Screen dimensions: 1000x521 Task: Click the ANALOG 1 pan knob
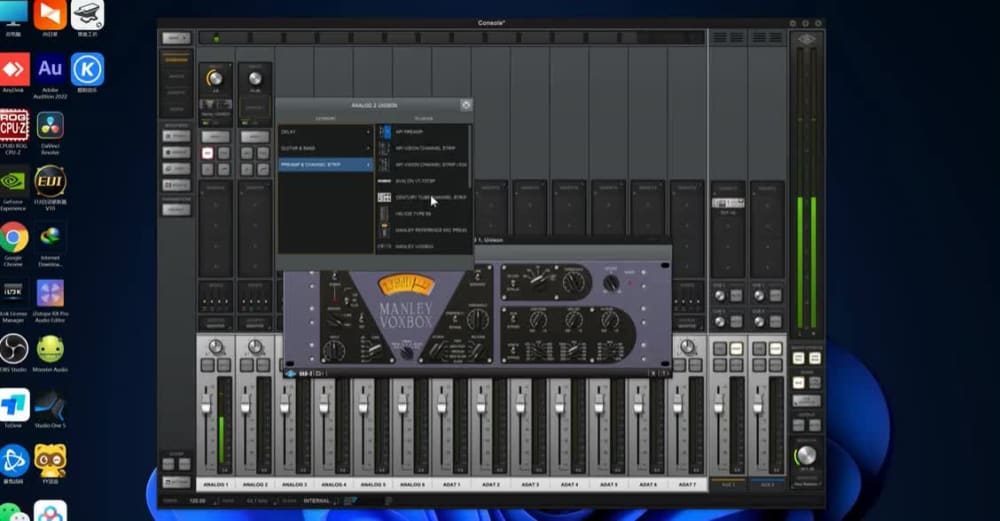(x=216, y=347)
